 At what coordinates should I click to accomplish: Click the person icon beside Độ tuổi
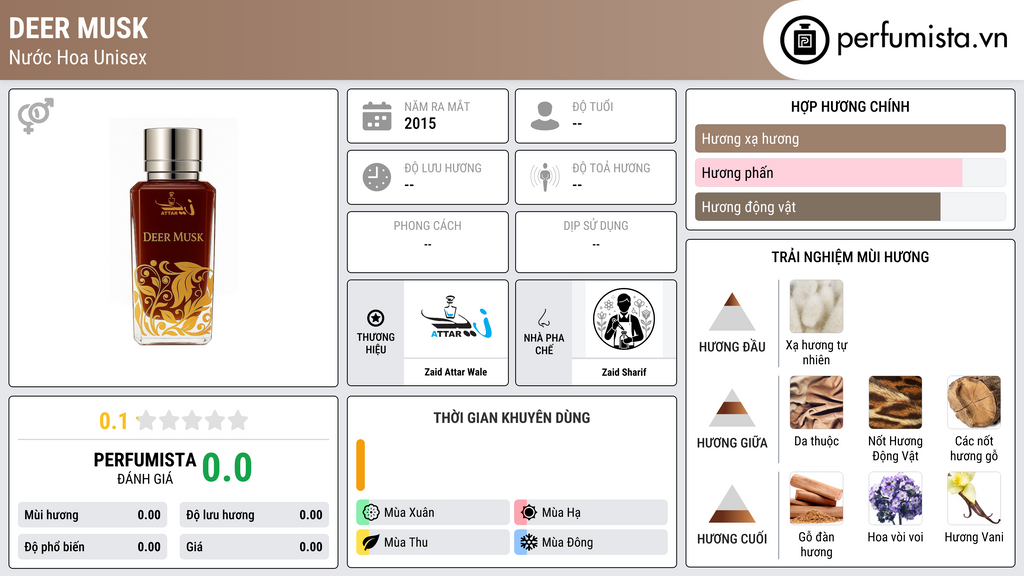pos(545,116)
